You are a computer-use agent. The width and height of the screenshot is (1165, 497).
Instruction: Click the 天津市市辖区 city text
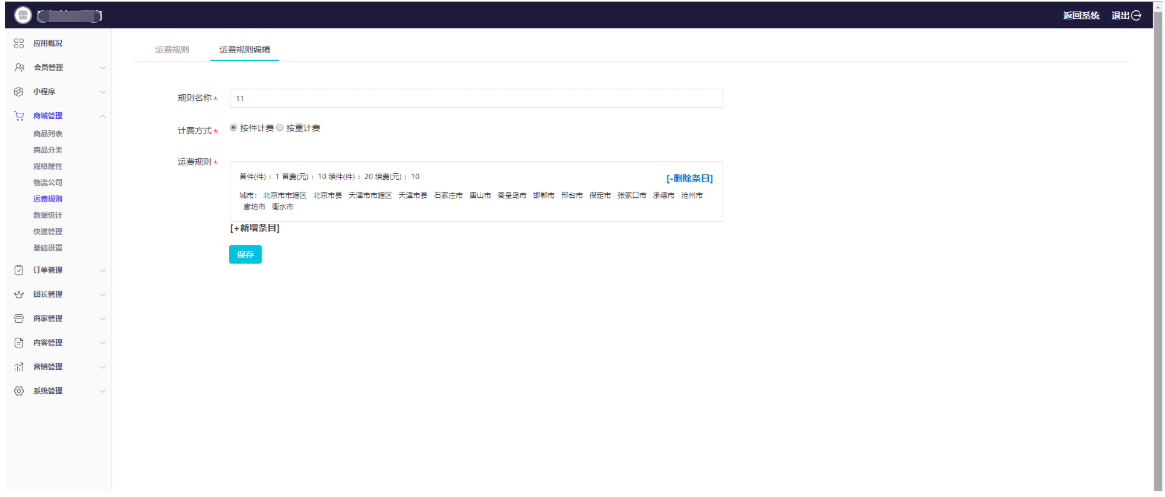[370, 195]
